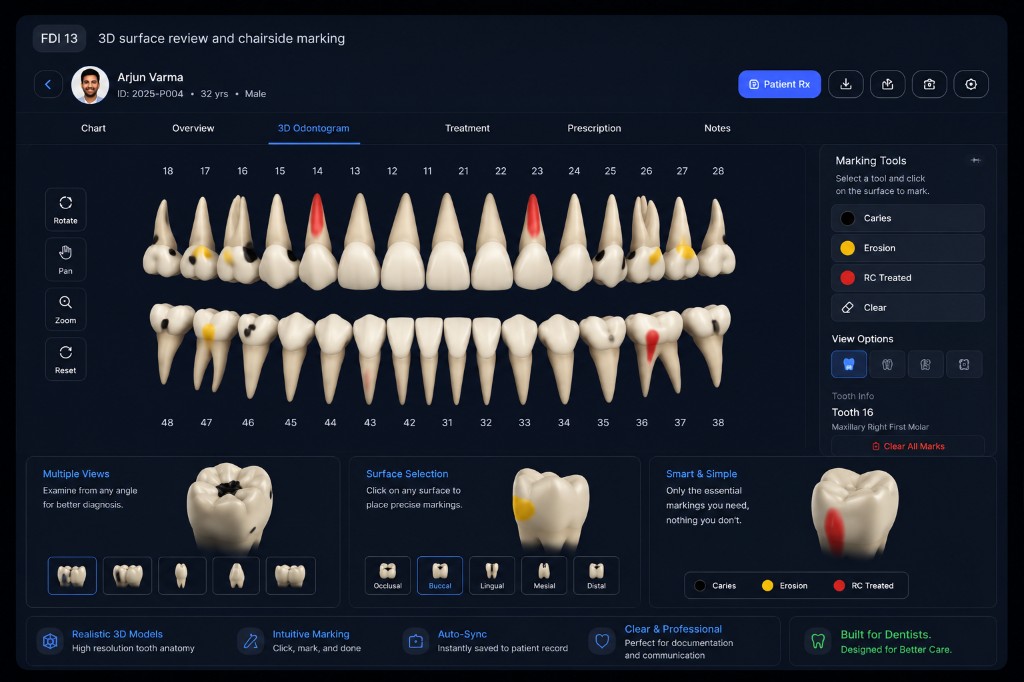This screenshot has height=682, width=1024.
Task: Click upper molar tooth 18
Action: pyautogui.click(x=162, y=238)
